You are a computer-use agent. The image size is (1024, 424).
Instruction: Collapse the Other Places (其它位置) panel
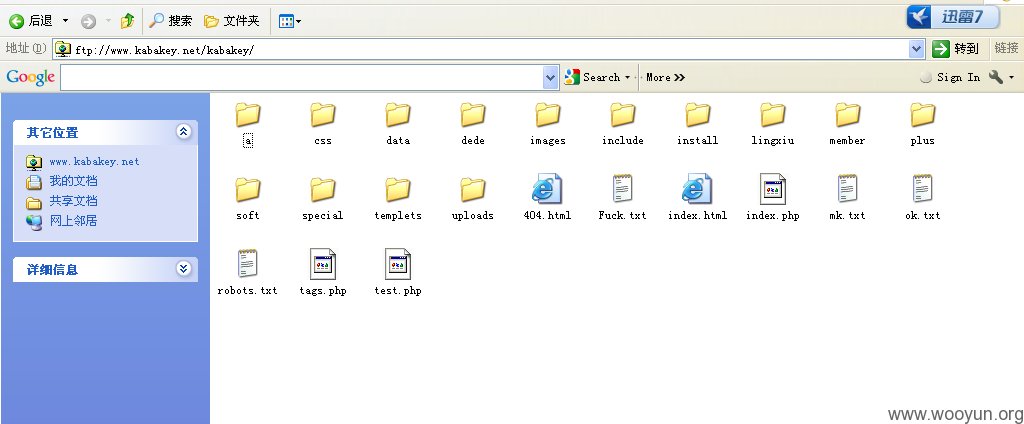[x=184, y=132]
